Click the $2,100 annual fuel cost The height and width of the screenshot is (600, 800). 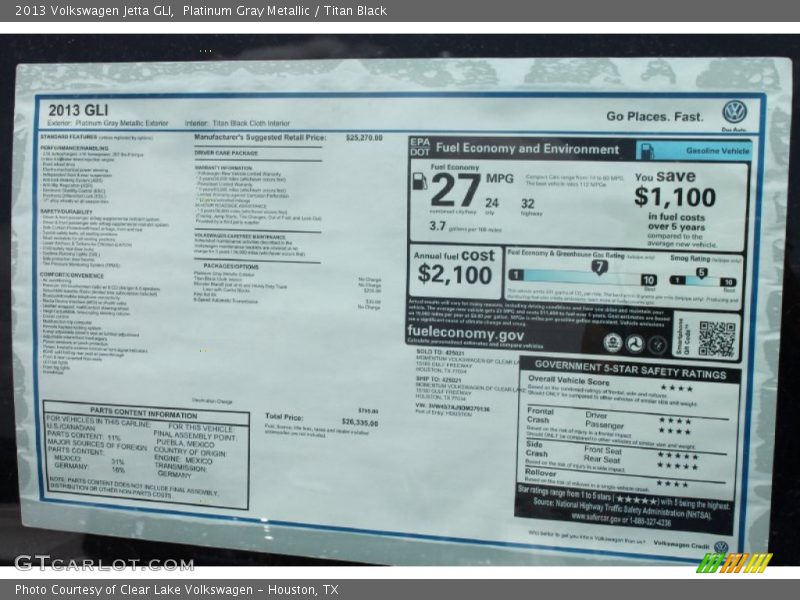(455, 274)
